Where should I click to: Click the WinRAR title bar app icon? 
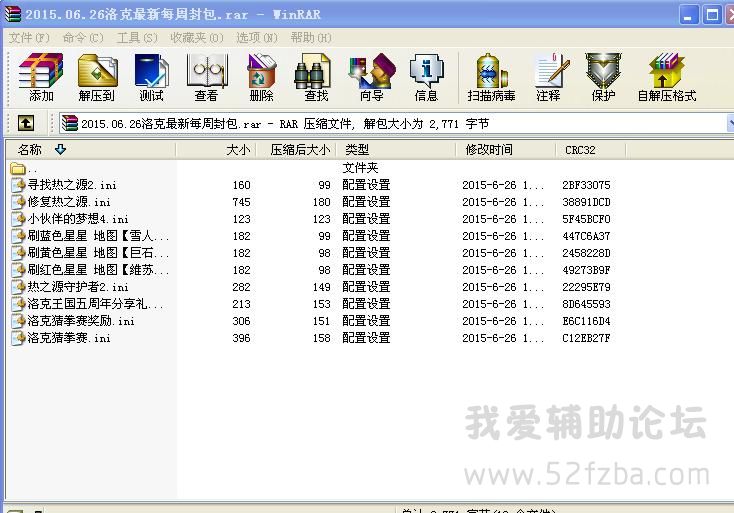(13, 14)
